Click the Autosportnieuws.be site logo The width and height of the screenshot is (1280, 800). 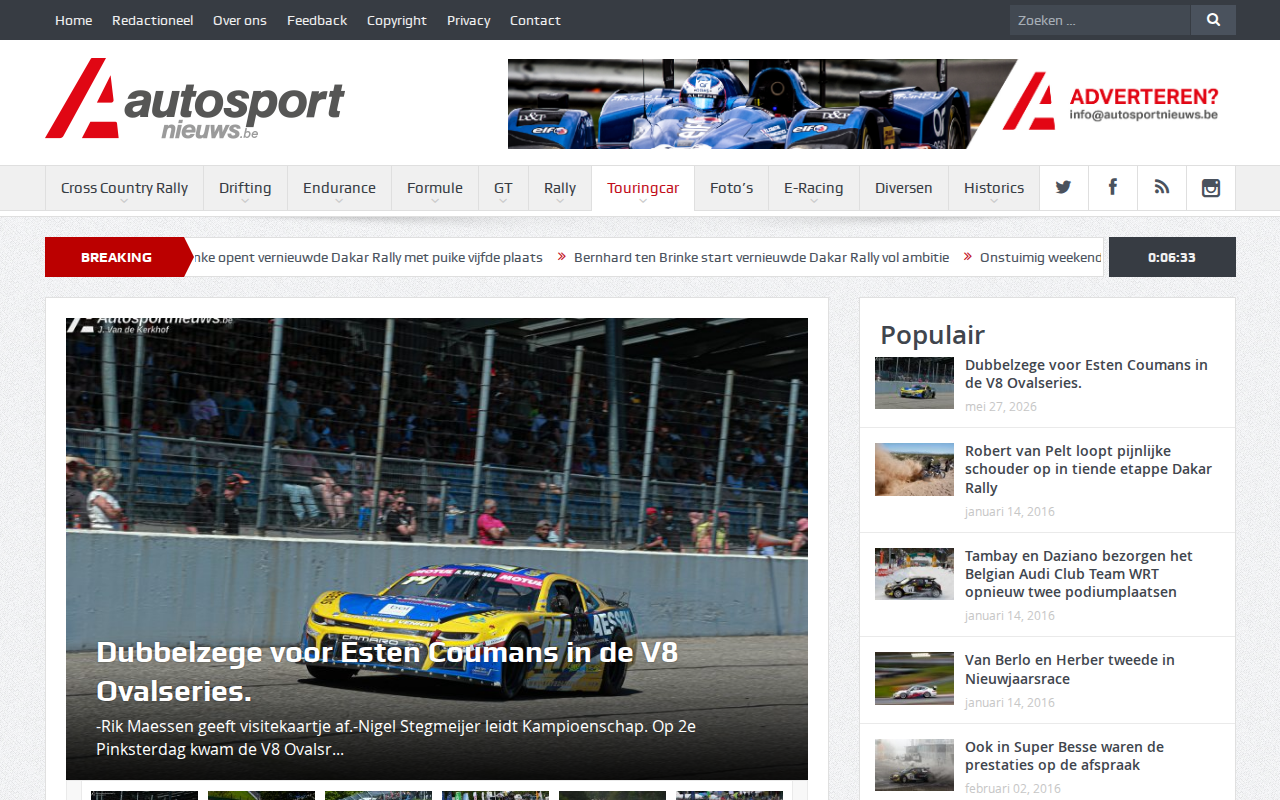195,98
